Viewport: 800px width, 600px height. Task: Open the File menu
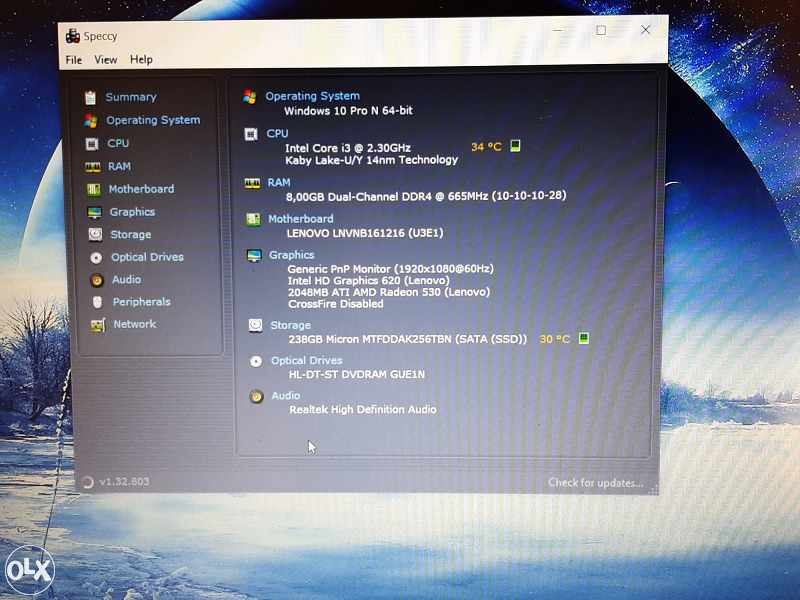[74, 60]
